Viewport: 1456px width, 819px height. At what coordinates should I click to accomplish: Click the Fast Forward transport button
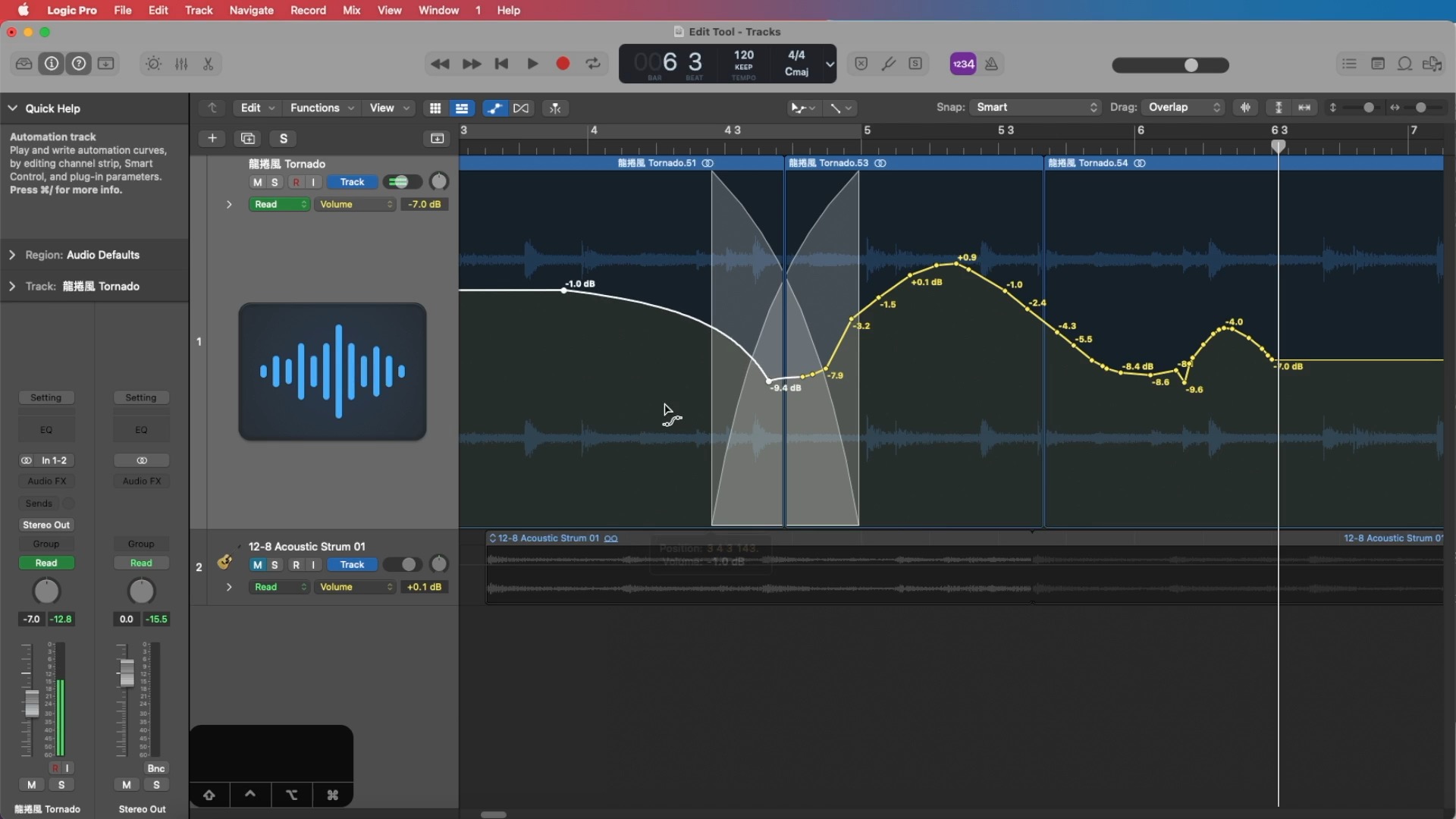472,64
